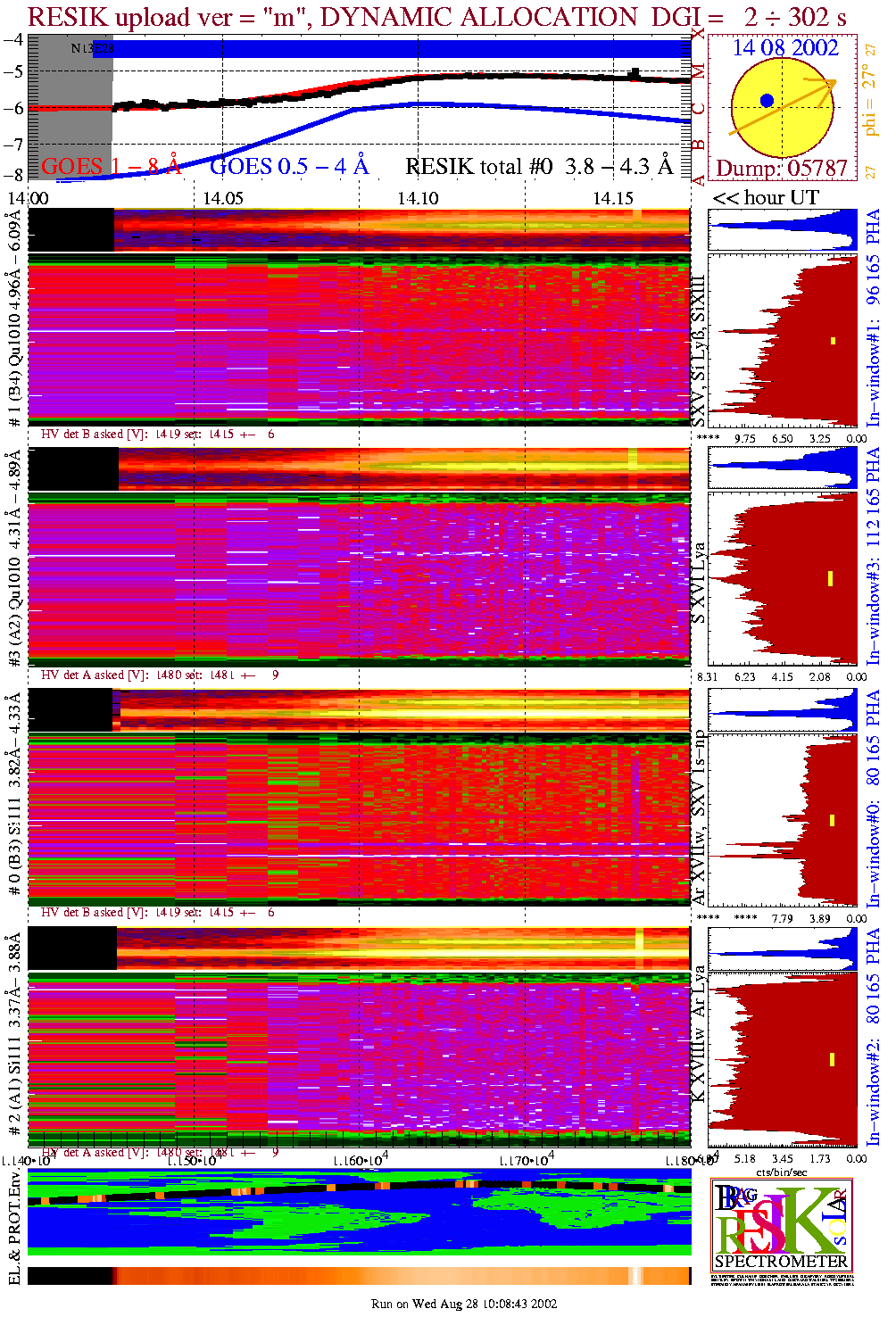The width and height of the screenshot is (896, 1317).
Task: Click the yellow marker in the In-window#1 histogram
Action: pos(833,340)
